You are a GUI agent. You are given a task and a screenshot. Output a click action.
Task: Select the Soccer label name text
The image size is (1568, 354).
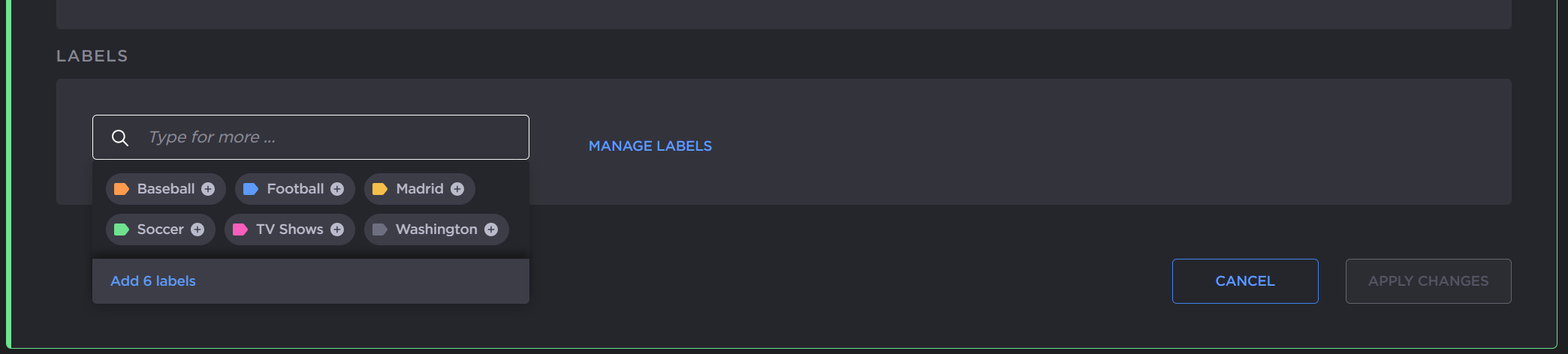click(x=160, y=229)
